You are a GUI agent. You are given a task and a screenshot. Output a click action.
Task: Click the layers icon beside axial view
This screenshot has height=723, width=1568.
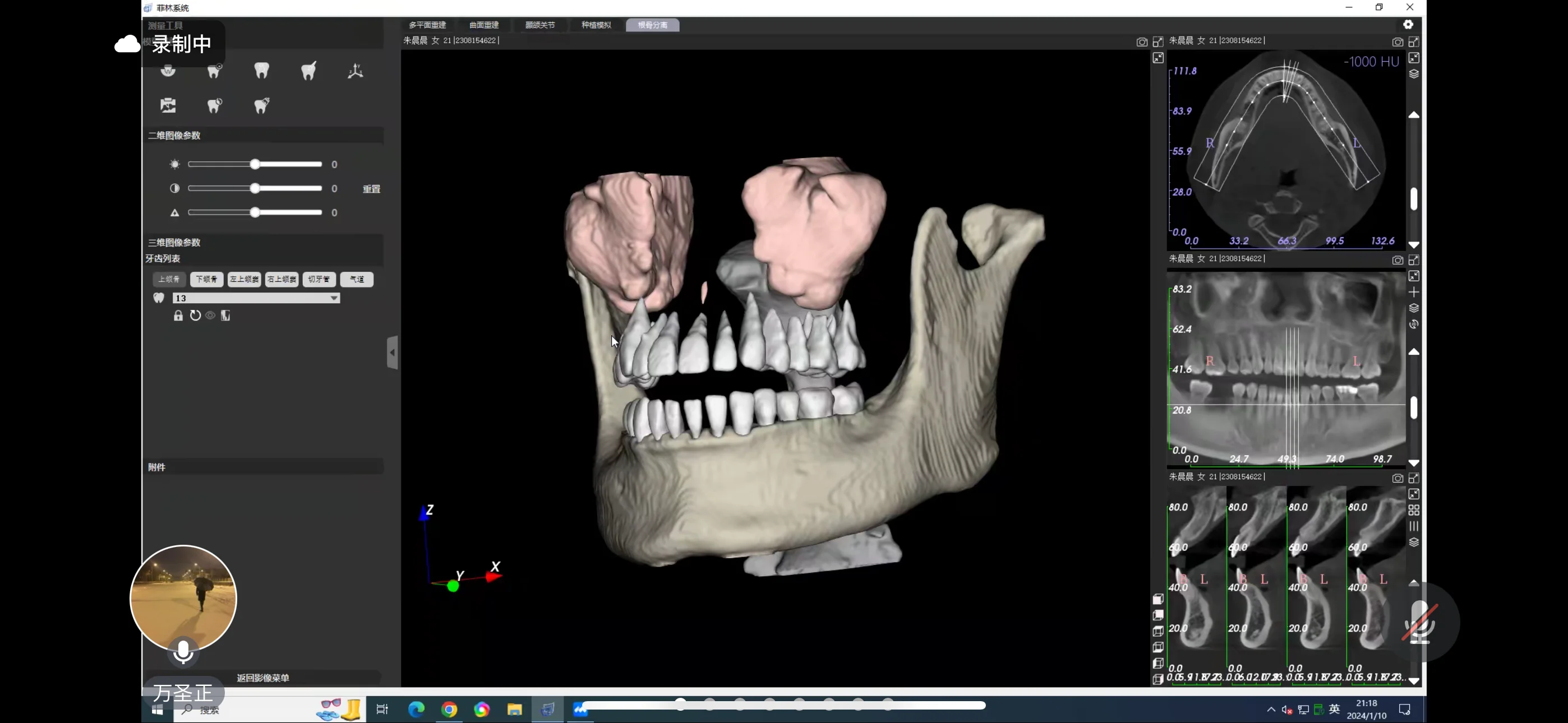[1413, 74]
